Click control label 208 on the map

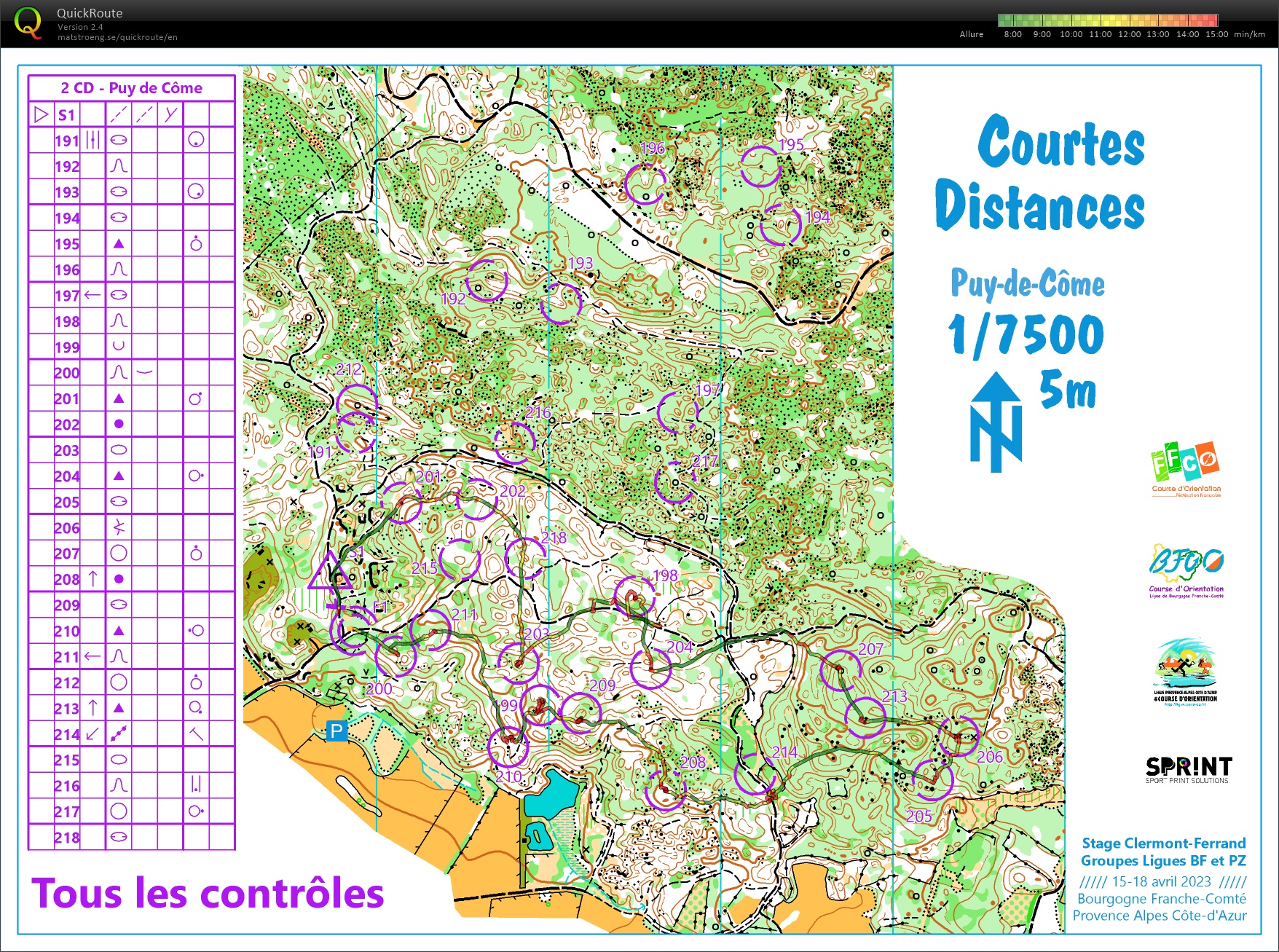click(693, 762)
